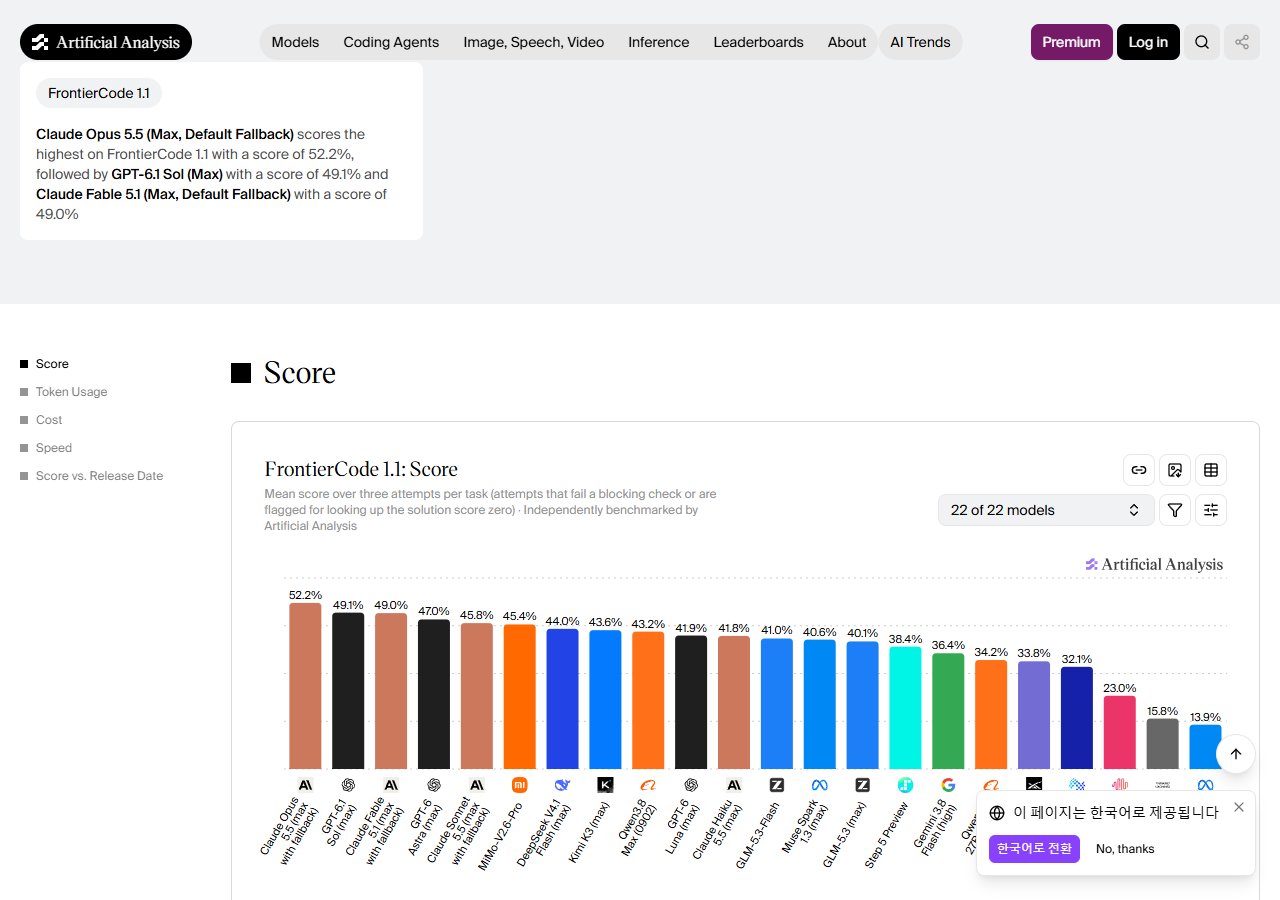
Task: Click the Step 5 Preview logo icon
Action: coord(905,785)
